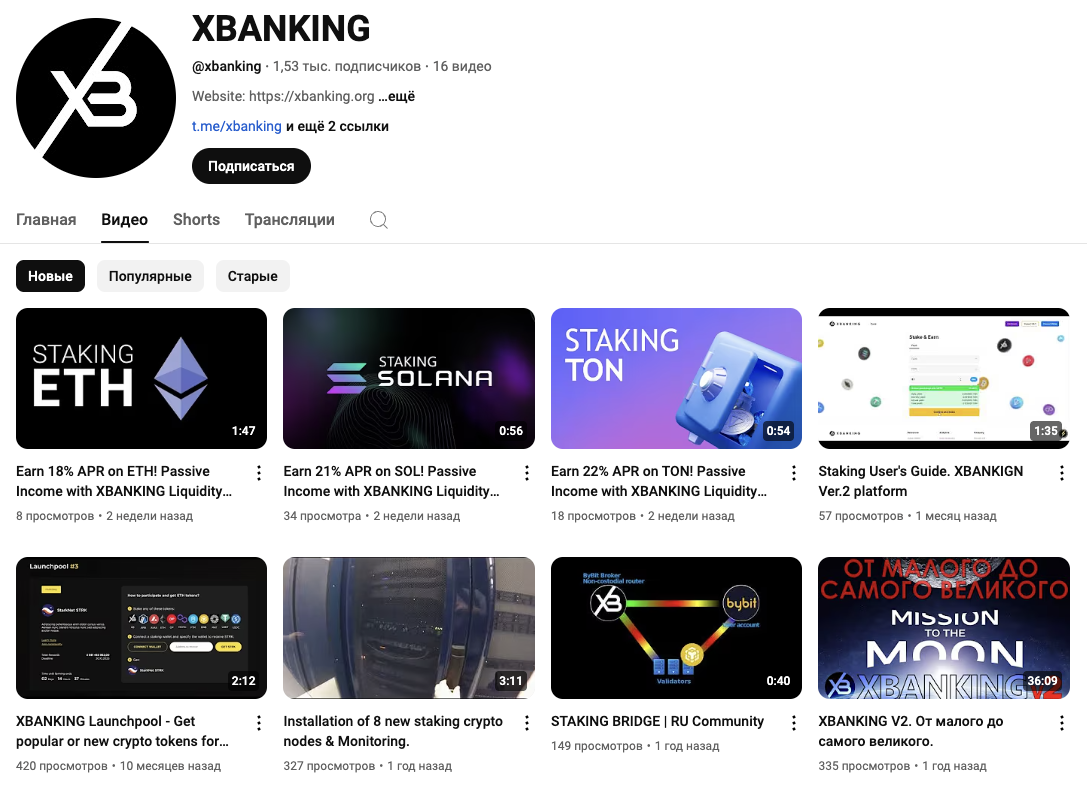Click title 'Earn 22% APR on TON! Passive Income'
Image resolution: width=1087 pixels, height=787 pixels.
(x=659, y=481)
